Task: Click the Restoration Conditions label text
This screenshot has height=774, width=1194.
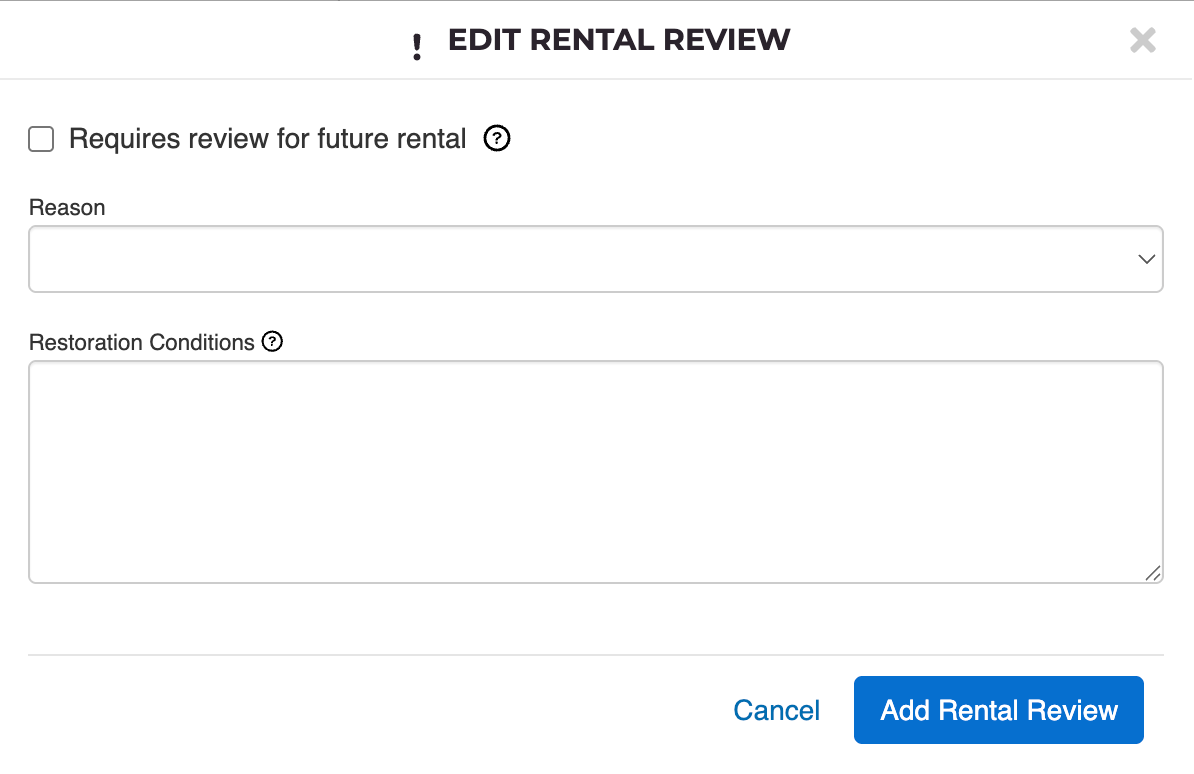Action: (142, 342)
